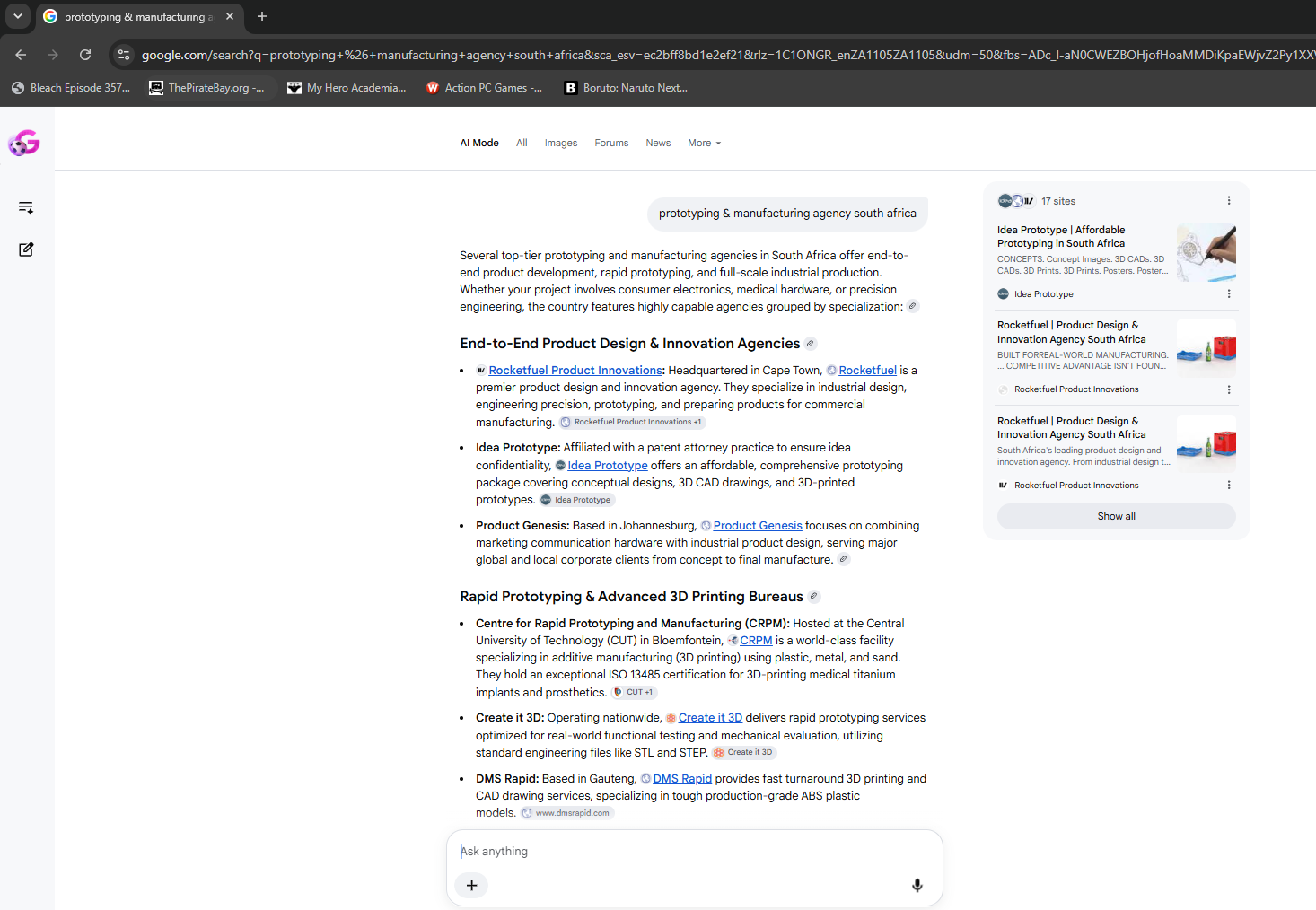Click the link icon after the intro paragraph
The image size is (1316, 910).
913,306
